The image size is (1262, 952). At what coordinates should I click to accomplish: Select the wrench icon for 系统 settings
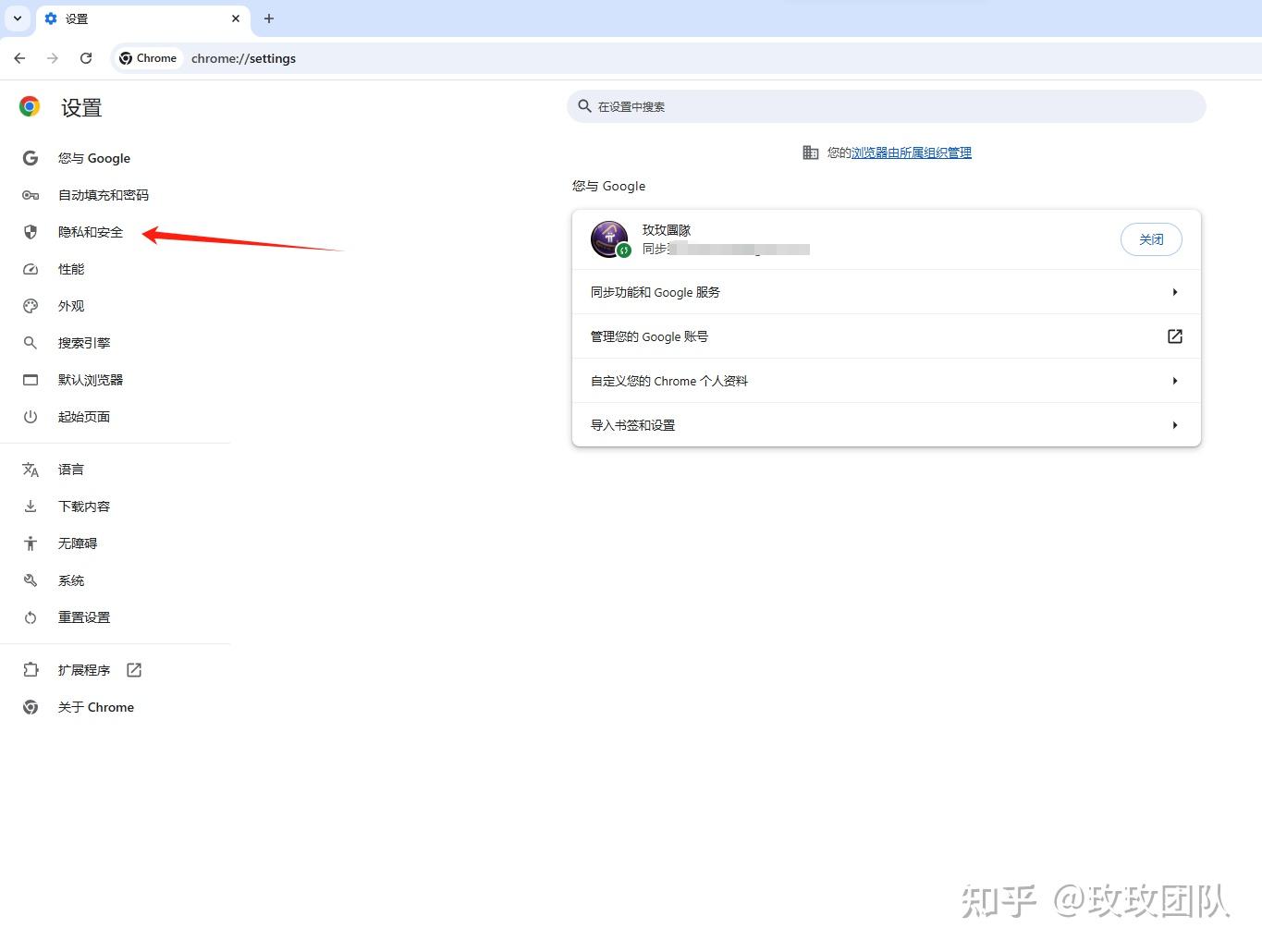tap(31, 580)
